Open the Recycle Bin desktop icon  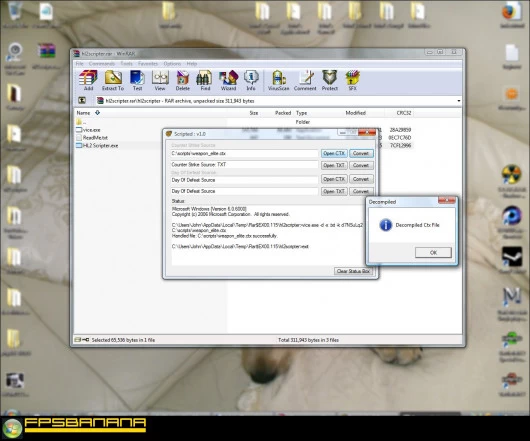click(x=14, y=14)
